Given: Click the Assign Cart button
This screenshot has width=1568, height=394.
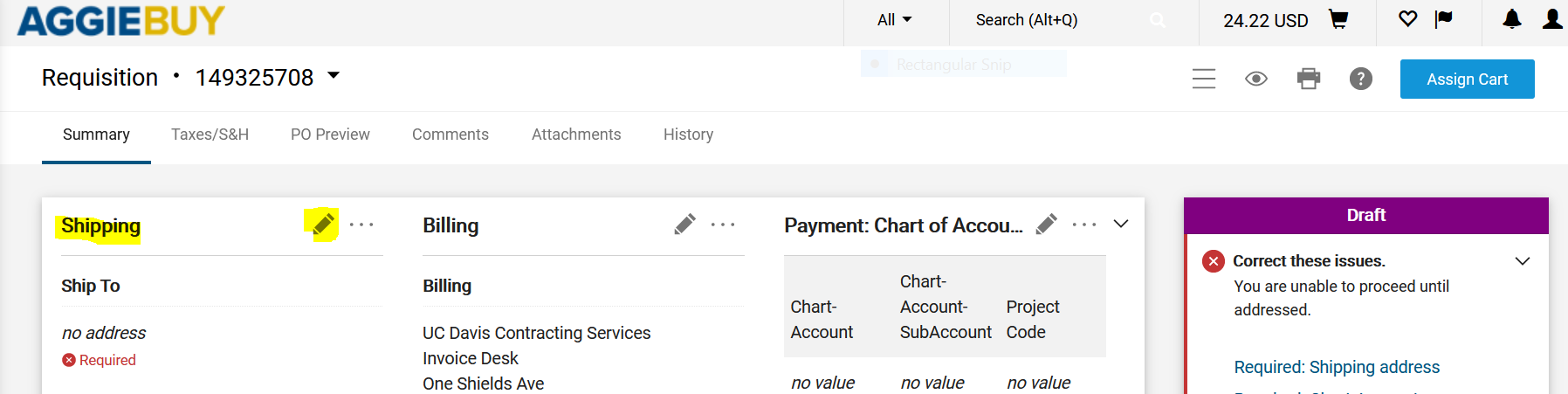Looking at the screenshot, I should (1467, 79).
